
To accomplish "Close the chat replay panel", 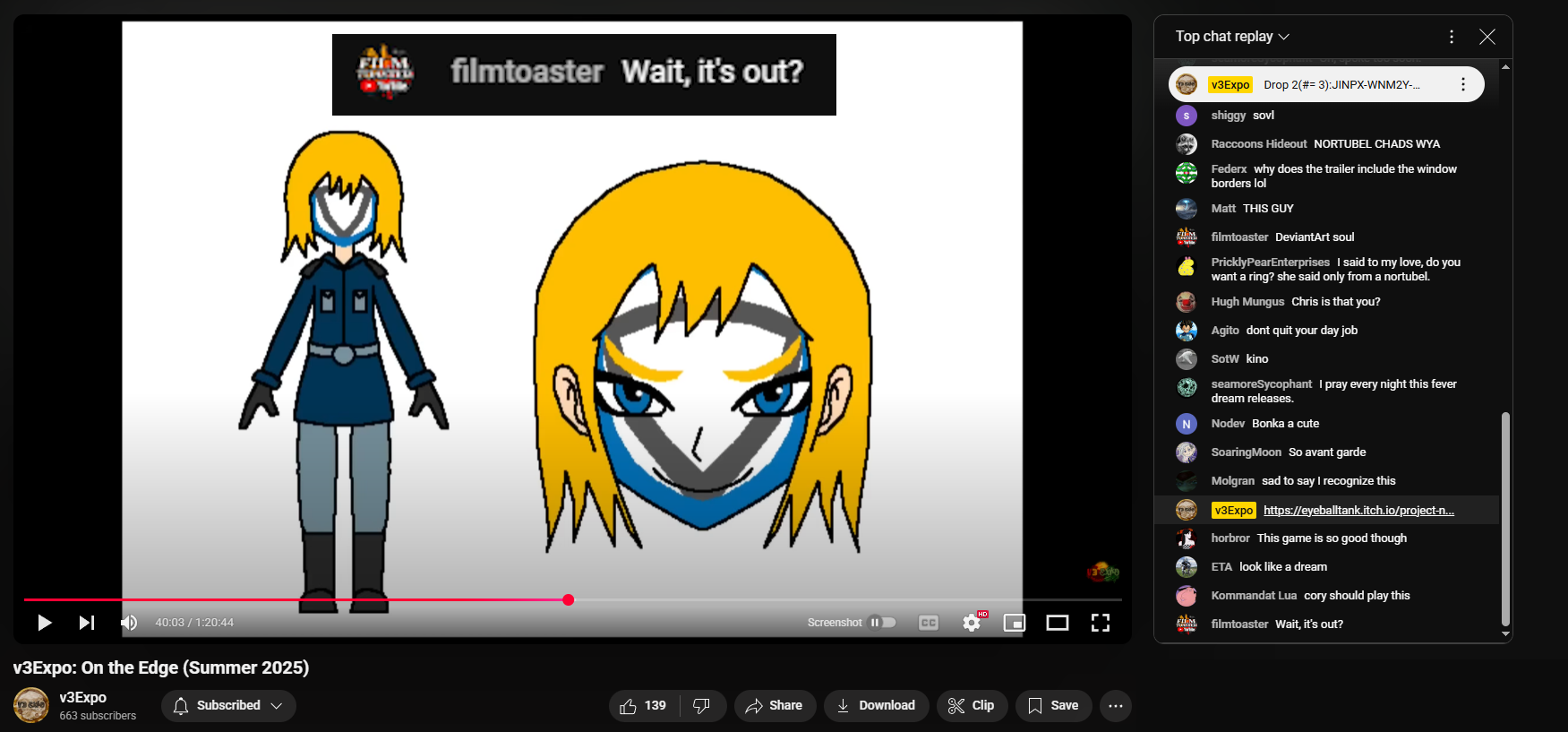I will coord(1487,37).
